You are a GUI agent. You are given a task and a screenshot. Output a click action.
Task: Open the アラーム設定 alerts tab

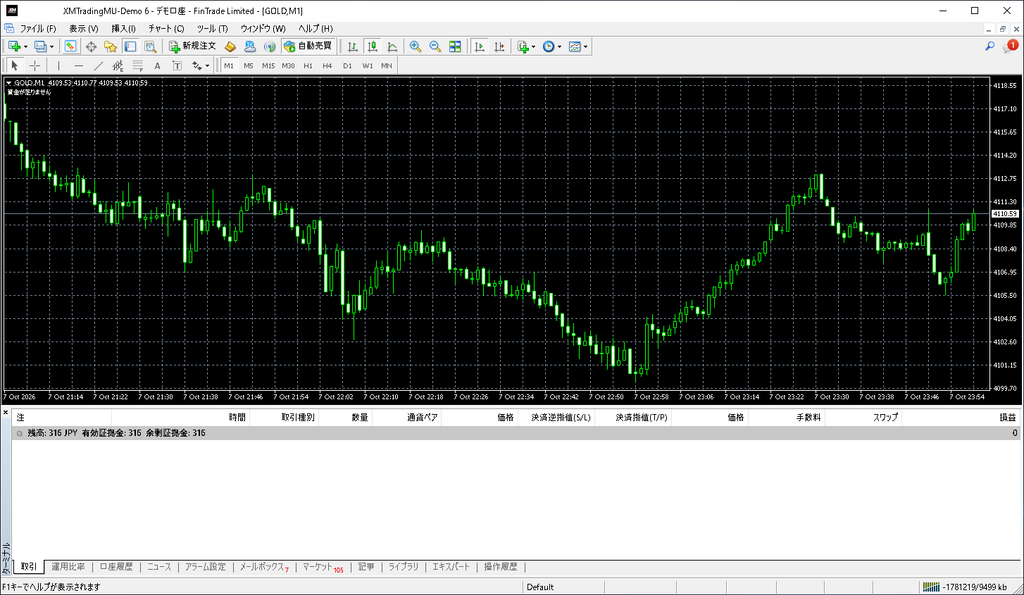[x=205, y=567]
